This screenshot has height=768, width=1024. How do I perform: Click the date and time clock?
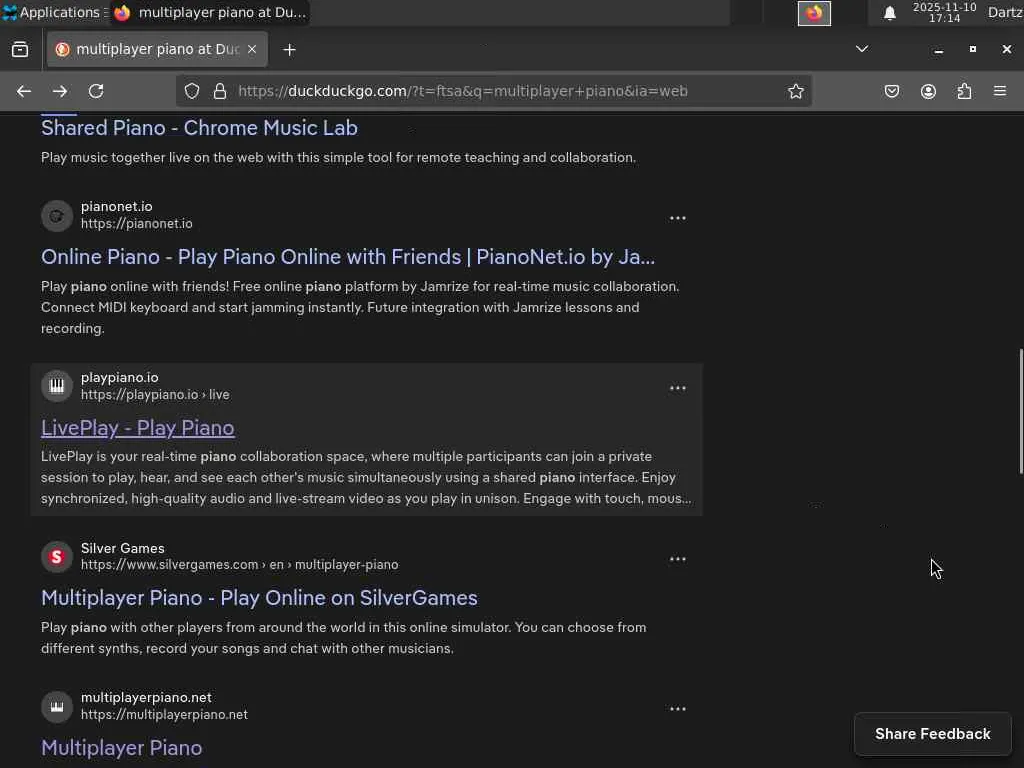pyautogui.click(x=944, y=12)
